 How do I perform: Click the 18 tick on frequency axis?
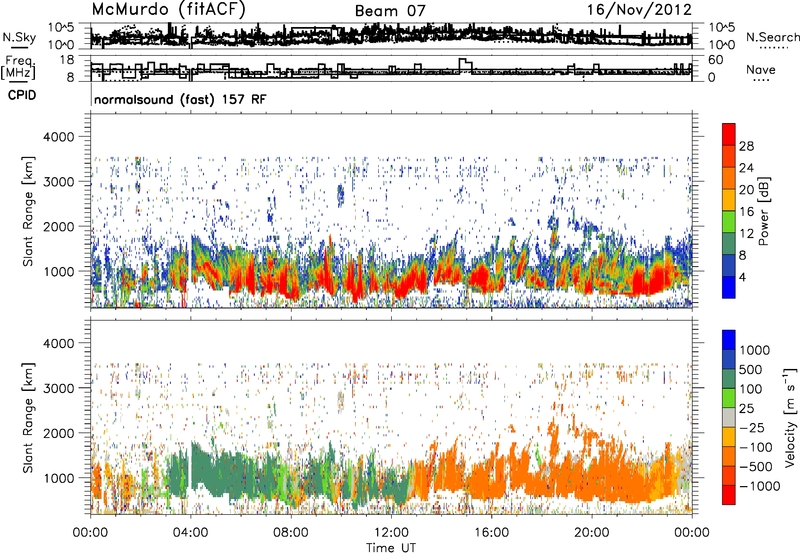point(67,60)
